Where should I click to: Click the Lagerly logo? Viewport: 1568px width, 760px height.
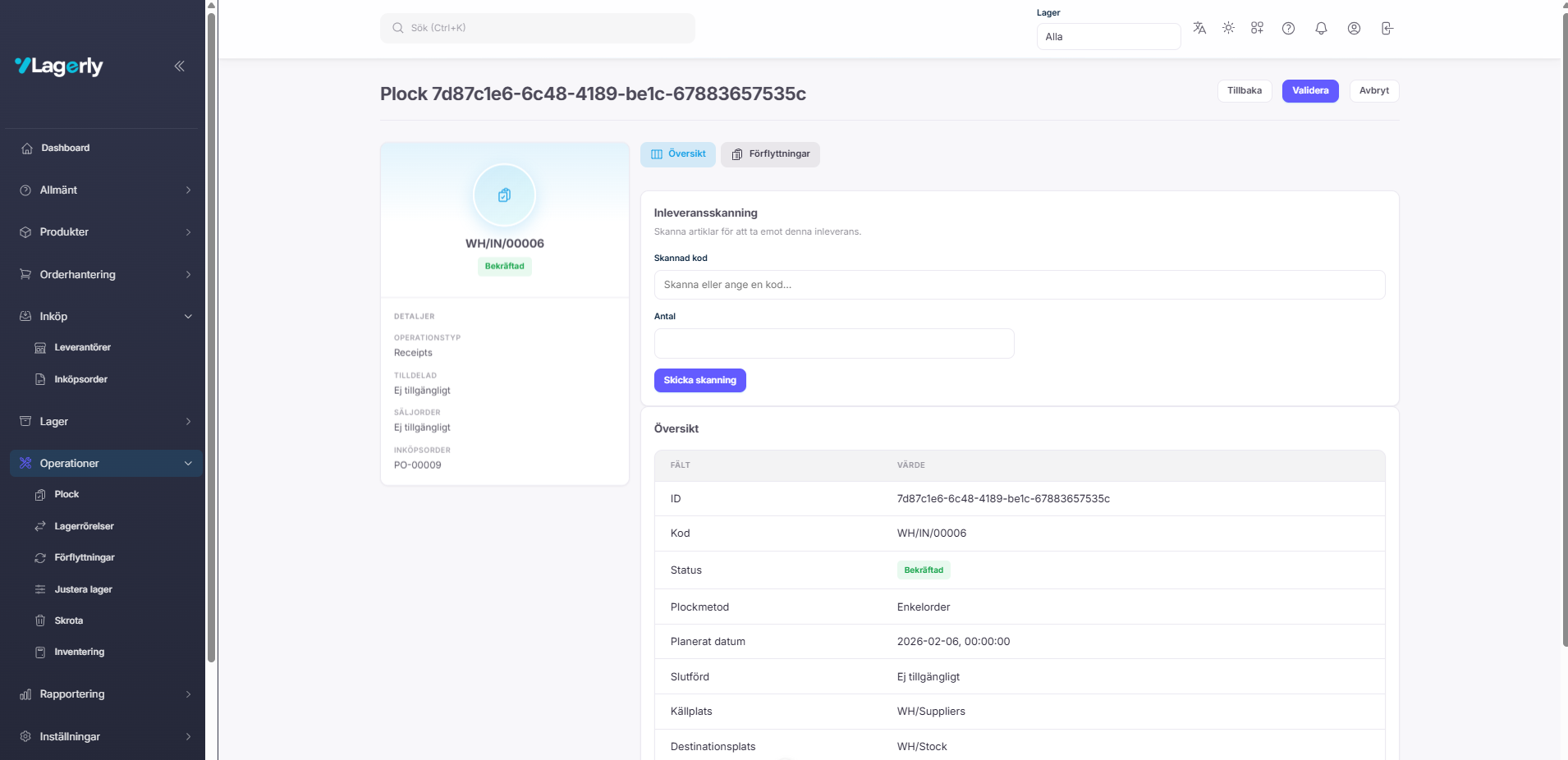click(x=59, y=66)
